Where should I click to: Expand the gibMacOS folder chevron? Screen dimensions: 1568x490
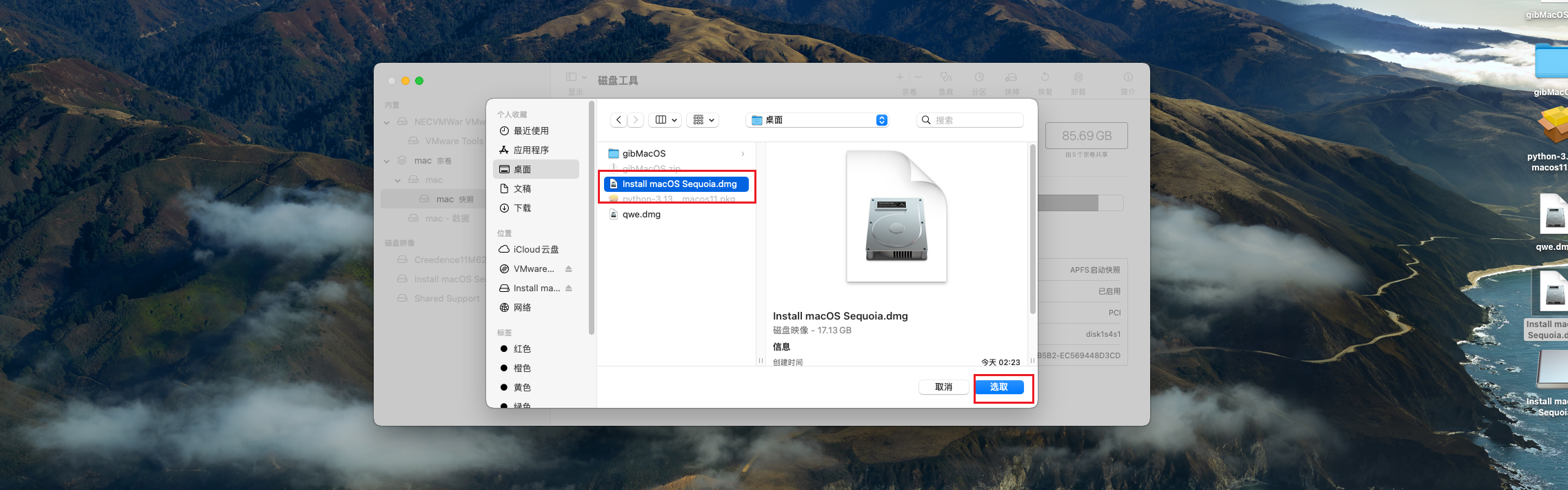click(743, 153)
